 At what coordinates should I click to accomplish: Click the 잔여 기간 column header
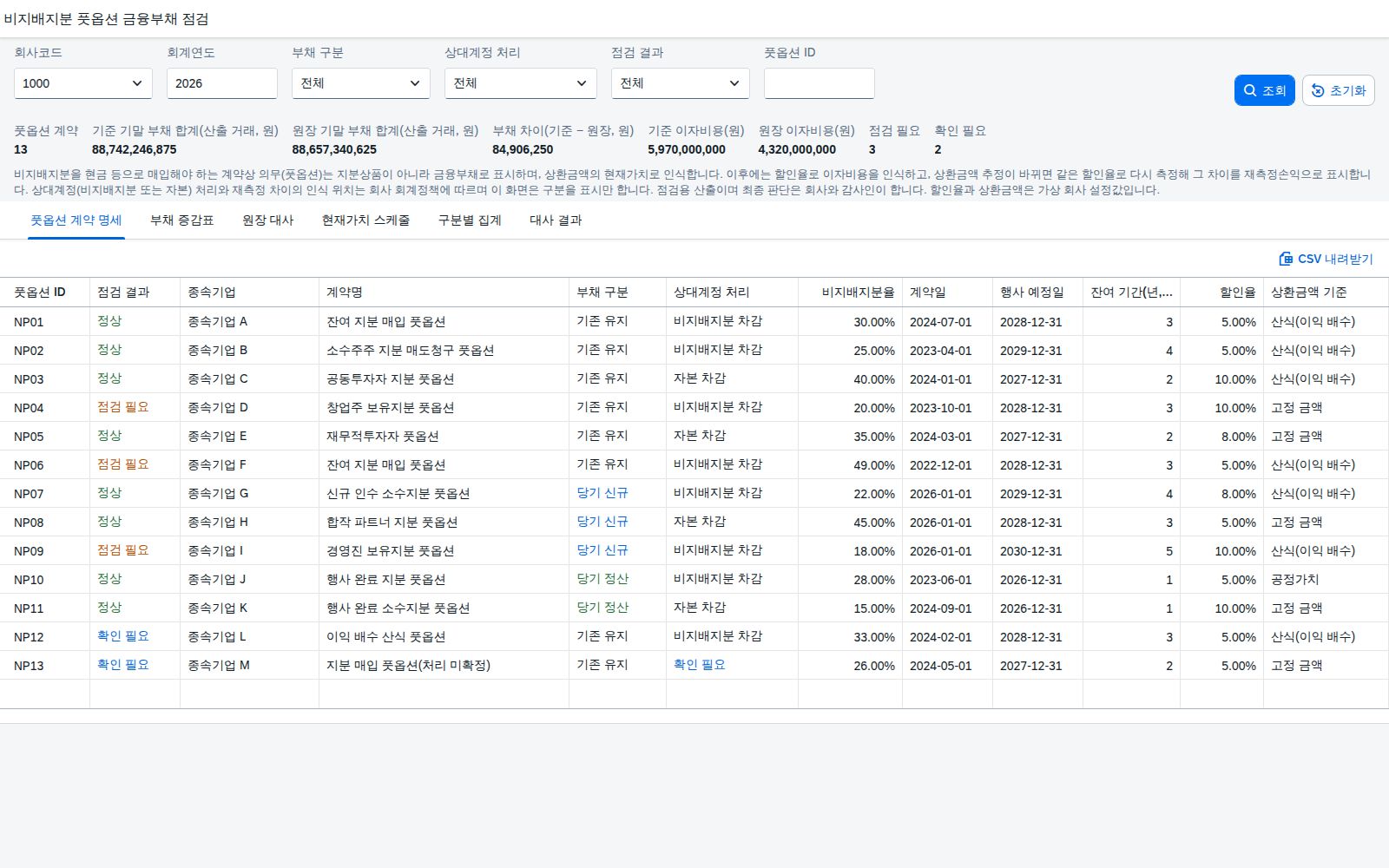1131,293
